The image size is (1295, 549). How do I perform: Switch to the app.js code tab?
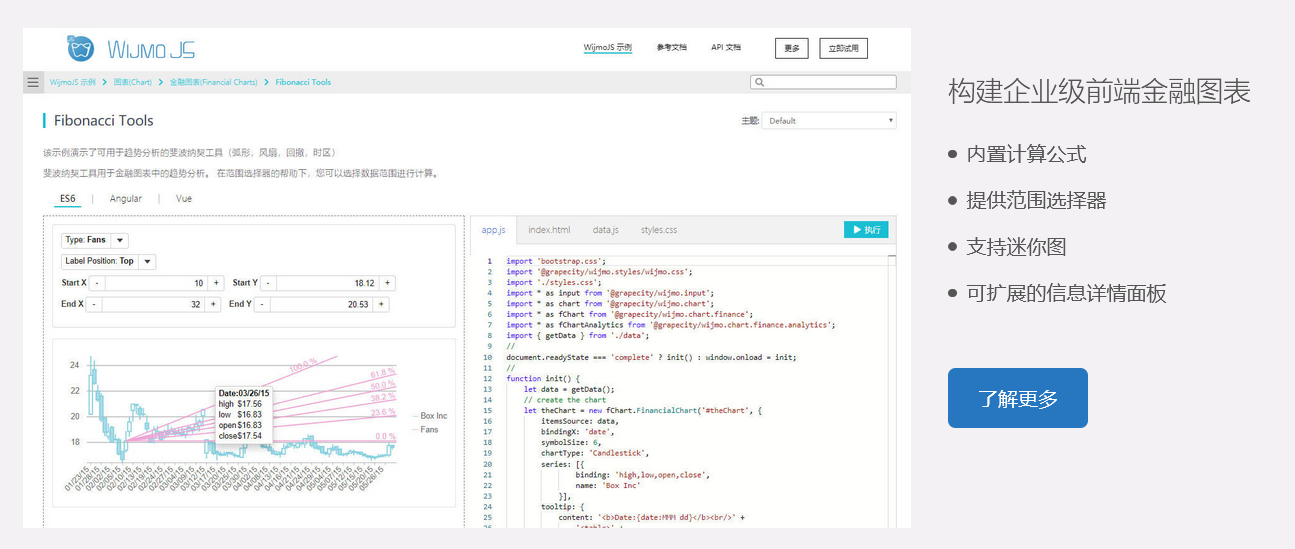(494, 230)
